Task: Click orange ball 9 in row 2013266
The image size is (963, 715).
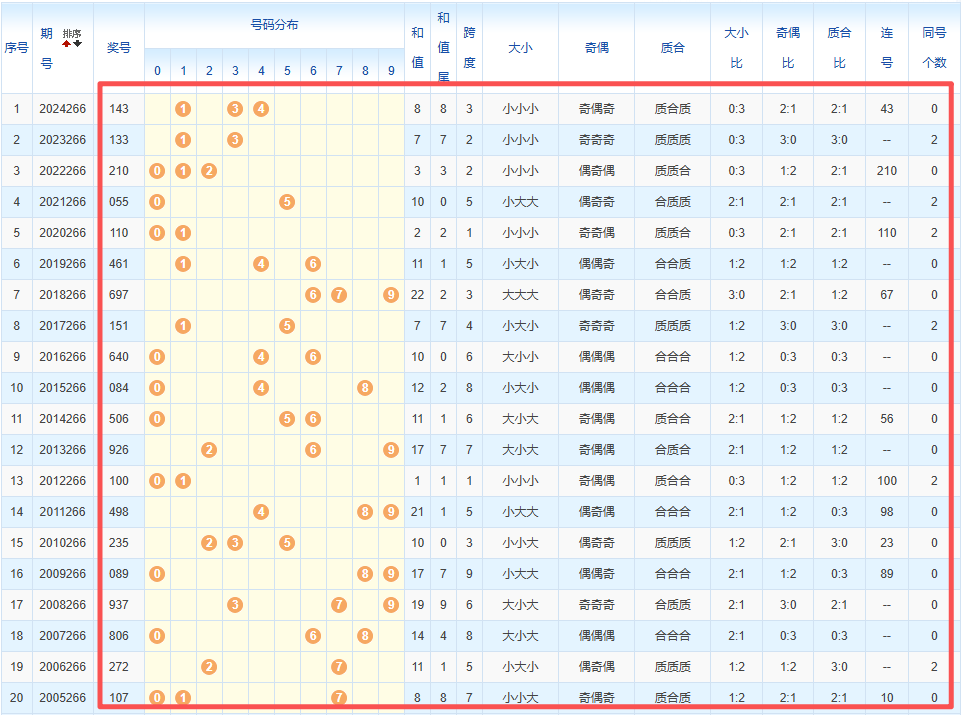Action: click(x=391, y=450)
